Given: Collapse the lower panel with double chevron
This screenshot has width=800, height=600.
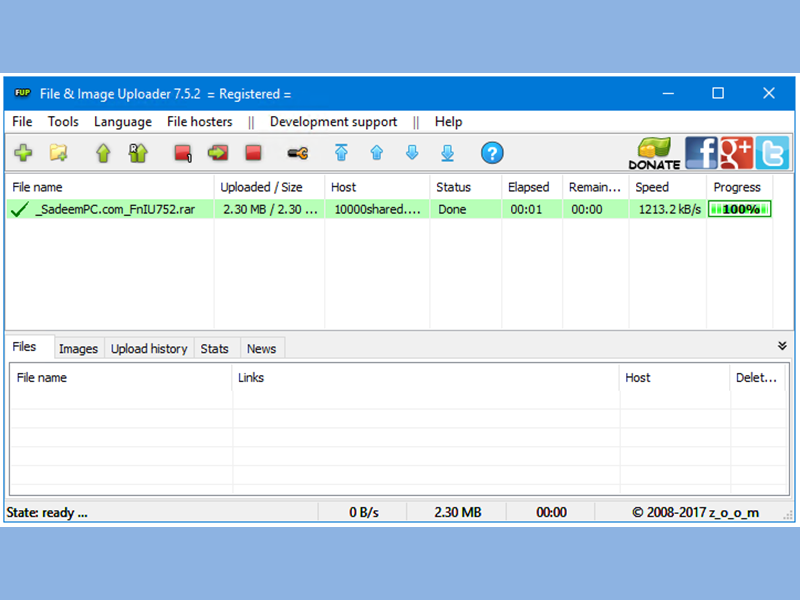Looking at the screenshot, I should coord(782,346).
